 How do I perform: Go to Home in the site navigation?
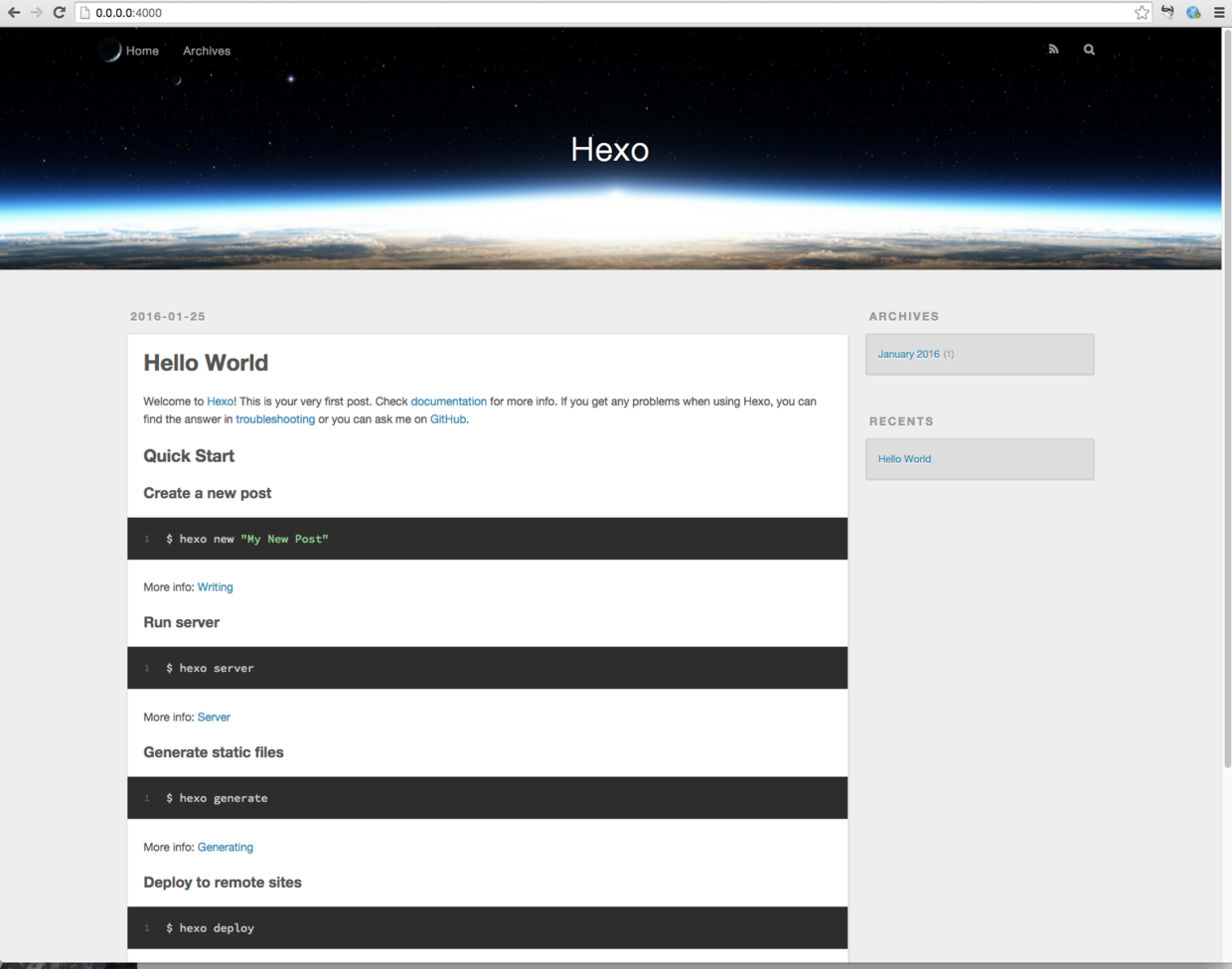[142, 51]
